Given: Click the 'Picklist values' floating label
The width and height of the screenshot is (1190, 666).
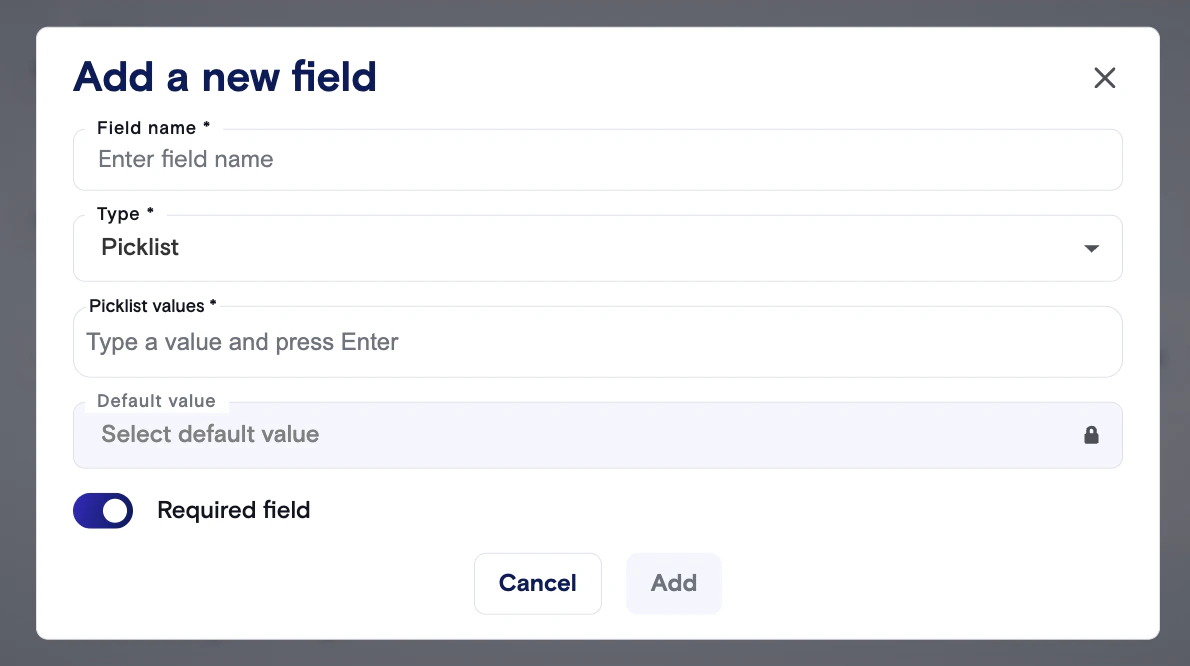Looking at the screenshot, I should [146, 306].
